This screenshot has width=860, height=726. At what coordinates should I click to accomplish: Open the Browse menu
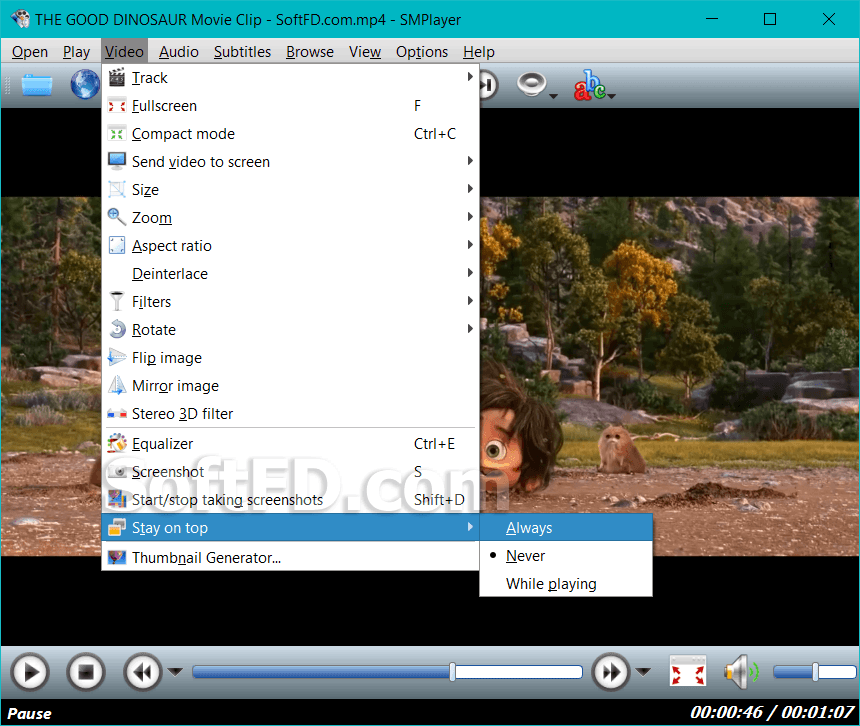(x=310, y=52)
